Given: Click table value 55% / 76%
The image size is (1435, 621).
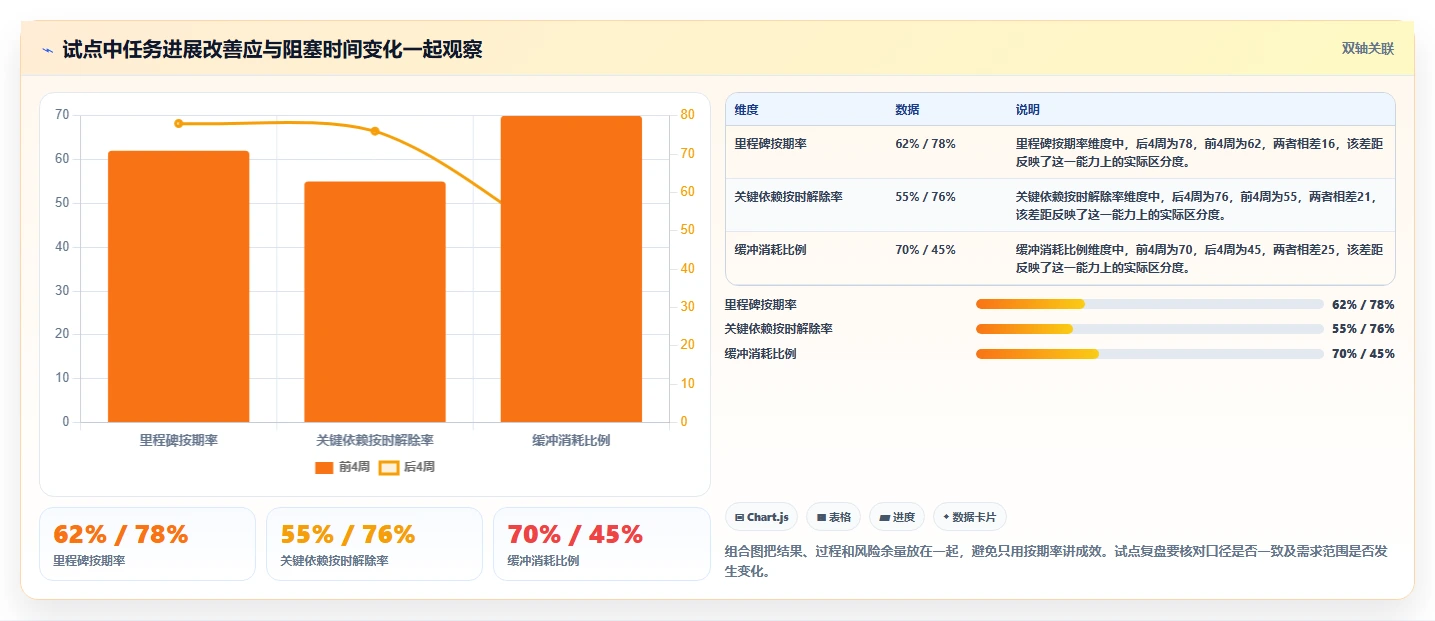Looking at the screenshot, I should (925, 197).
